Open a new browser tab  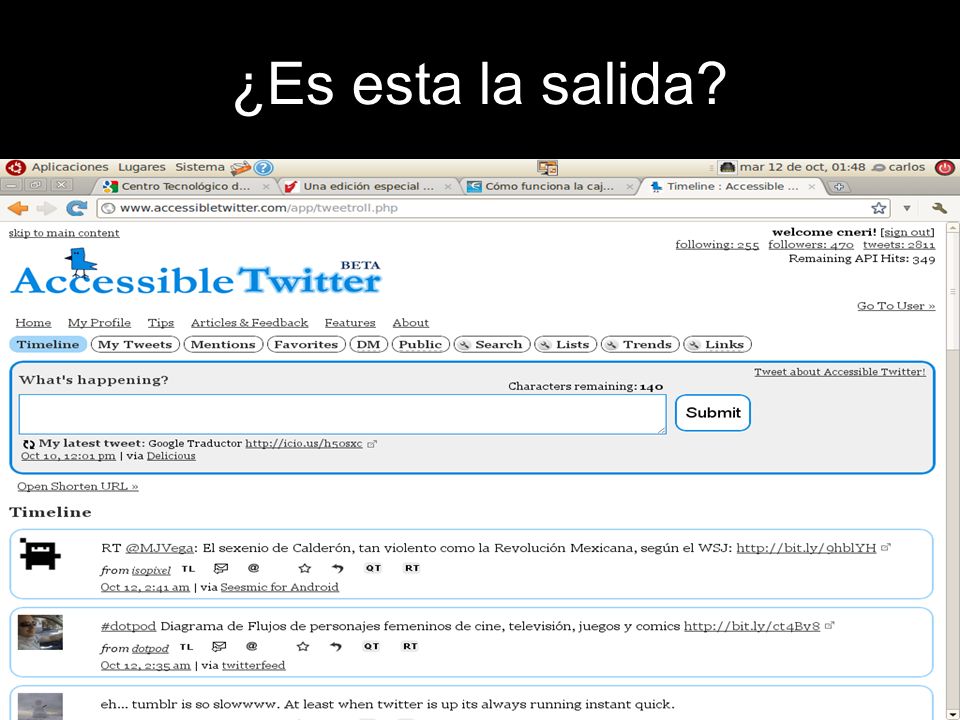[x=839, y=187]
